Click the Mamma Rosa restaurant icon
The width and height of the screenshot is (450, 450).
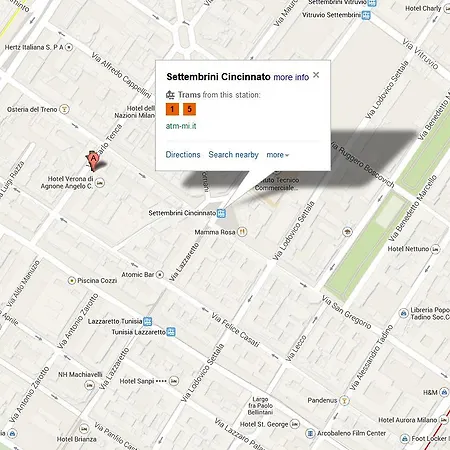pos(242,232)
